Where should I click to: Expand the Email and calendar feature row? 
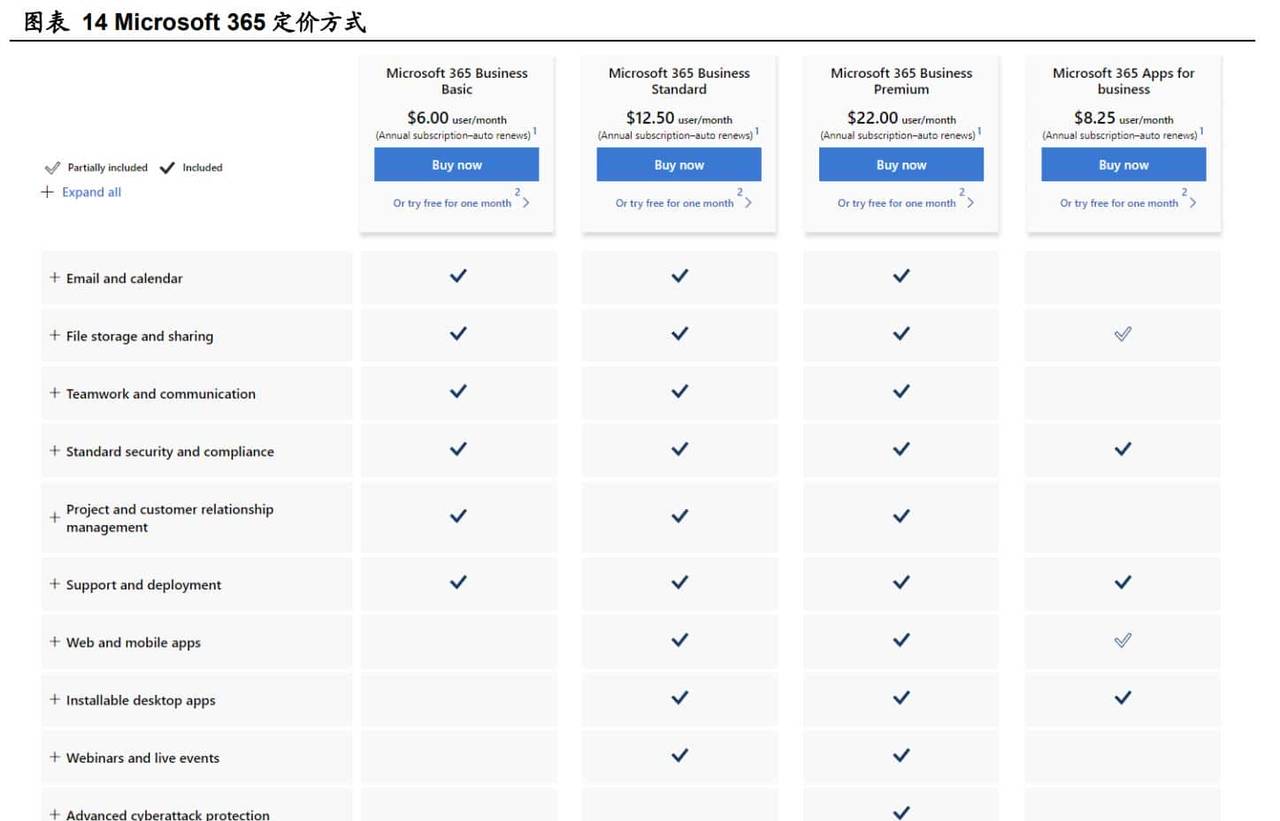(x=55, y=277)
